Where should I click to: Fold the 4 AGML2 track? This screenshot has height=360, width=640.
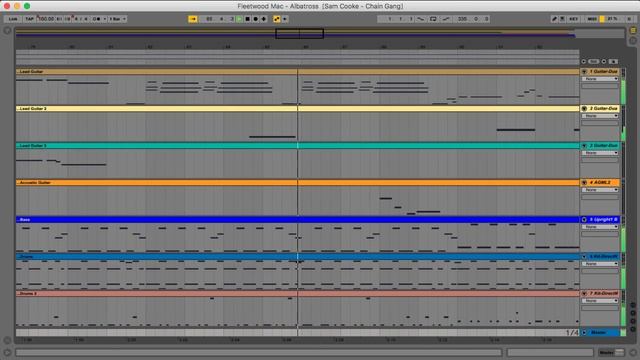[x=584, y=182]
